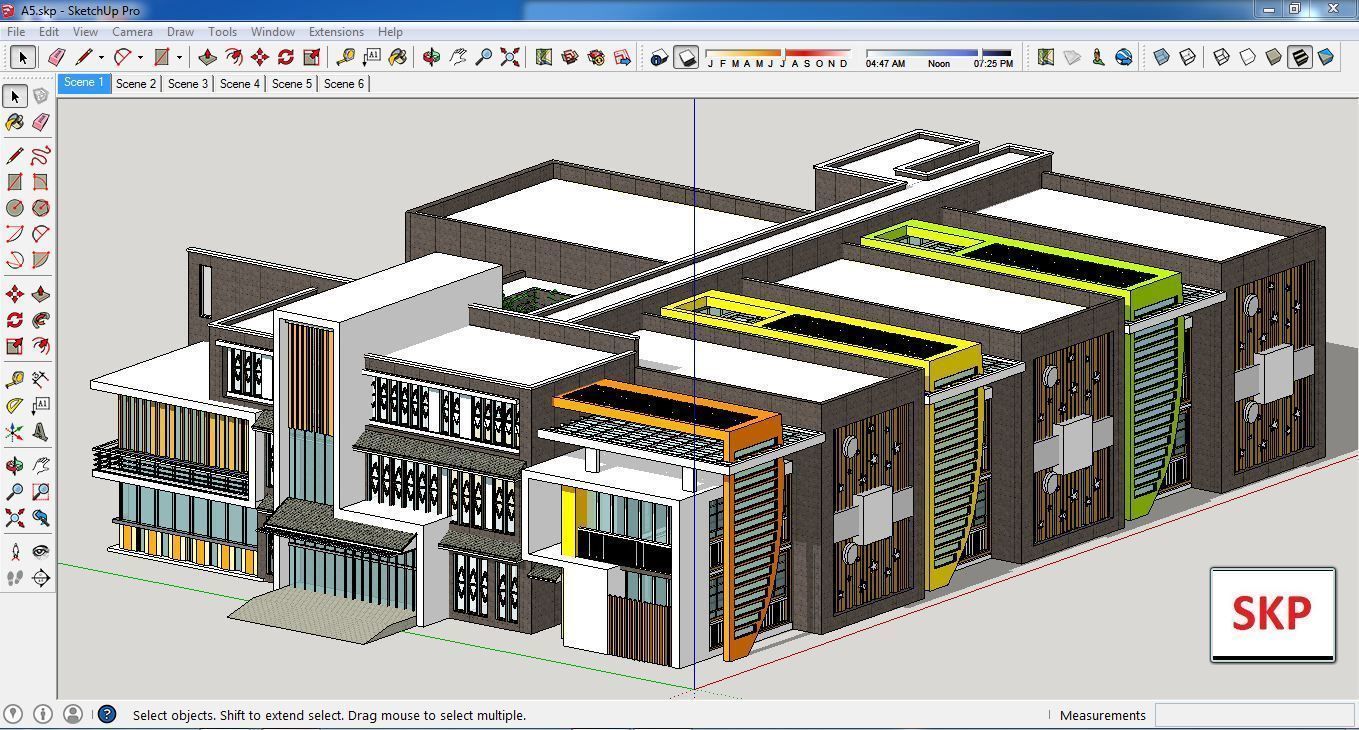Expand the Rectangle tool dropdown arrow
Viewport: 1359px width, 730px height.
tap(179, 57)
